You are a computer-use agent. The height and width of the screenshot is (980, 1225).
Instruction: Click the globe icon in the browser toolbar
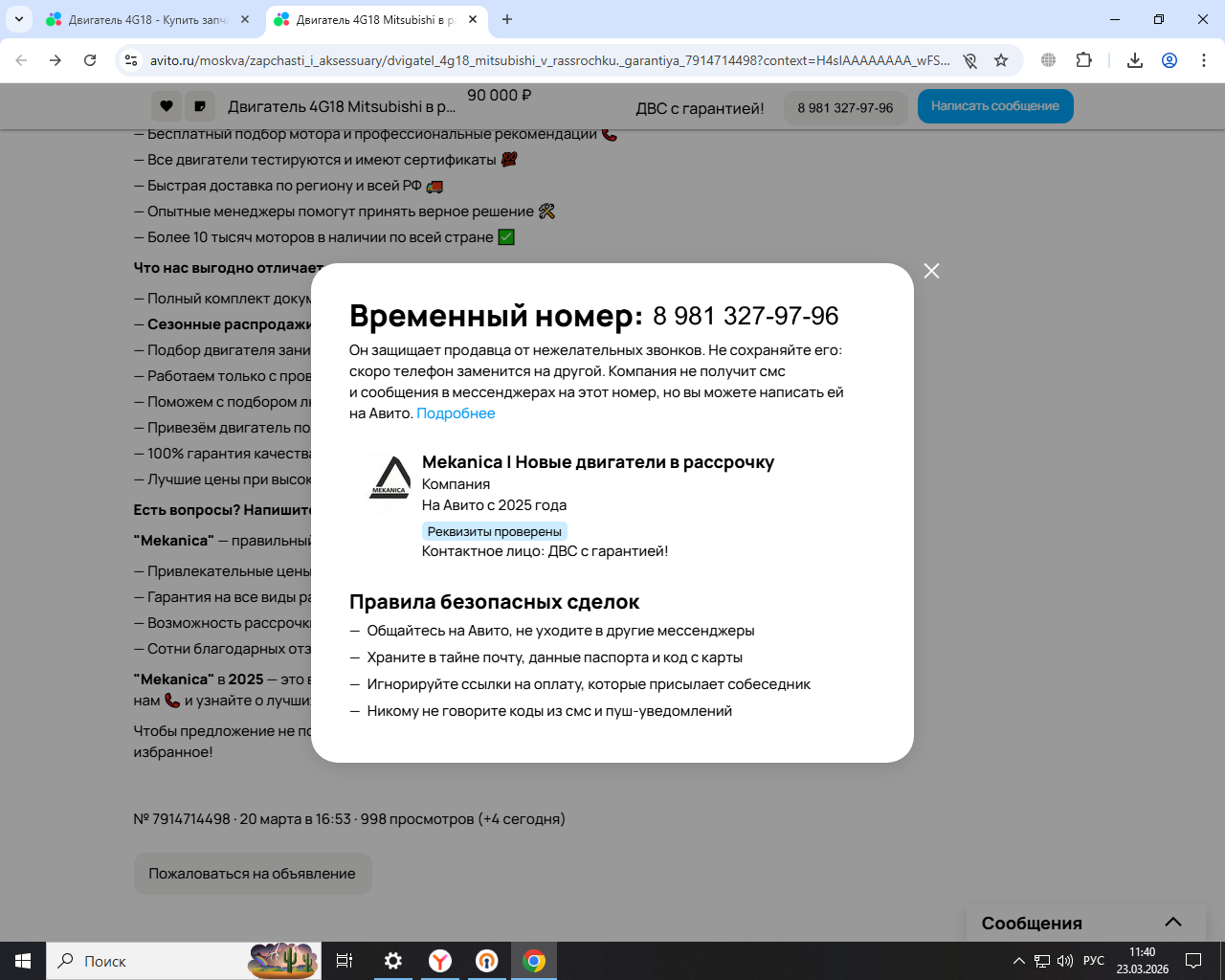(1049, 60)
